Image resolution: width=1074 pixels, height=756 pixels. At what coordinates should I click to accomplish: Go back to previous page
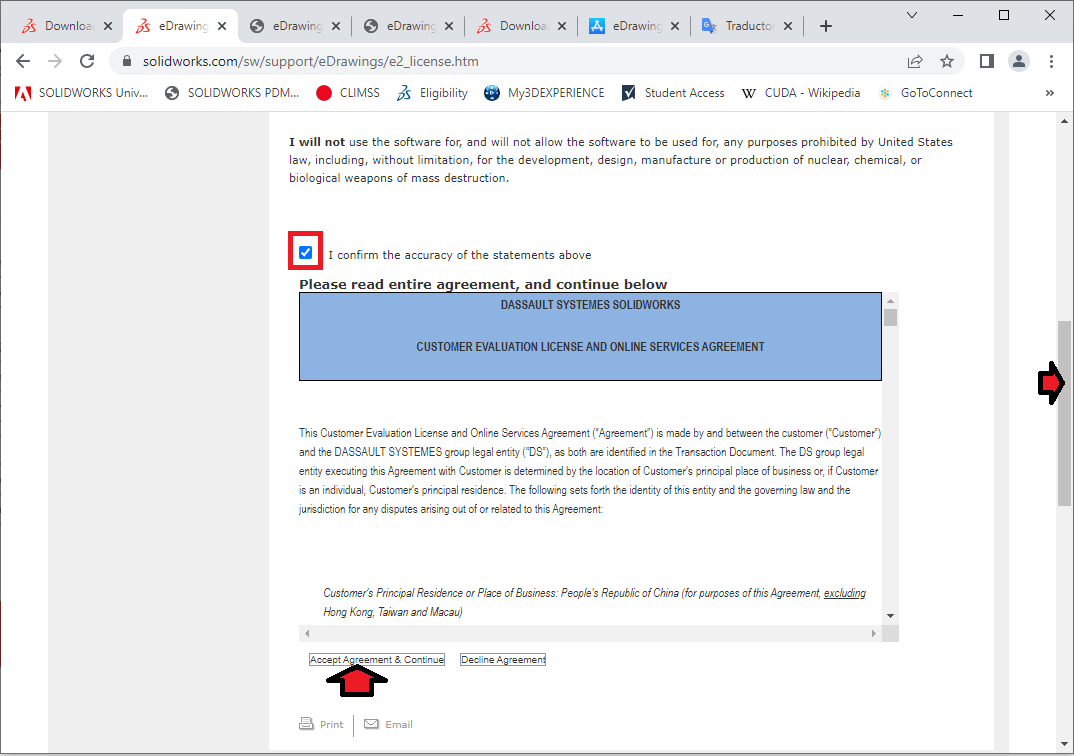click(x=23, y=61)
